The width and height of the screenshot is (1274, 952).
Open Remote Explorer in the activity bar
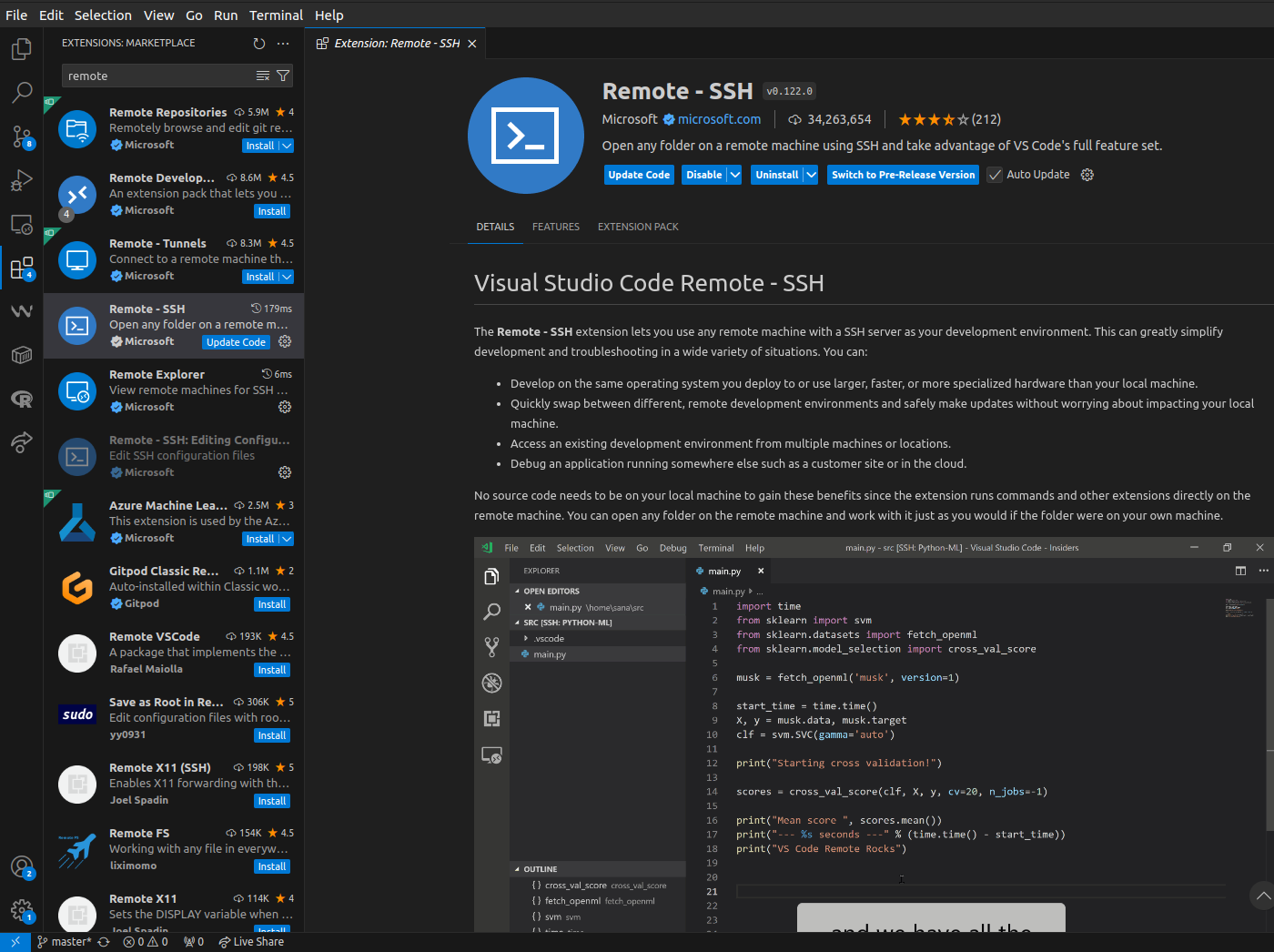click(22, 224)
